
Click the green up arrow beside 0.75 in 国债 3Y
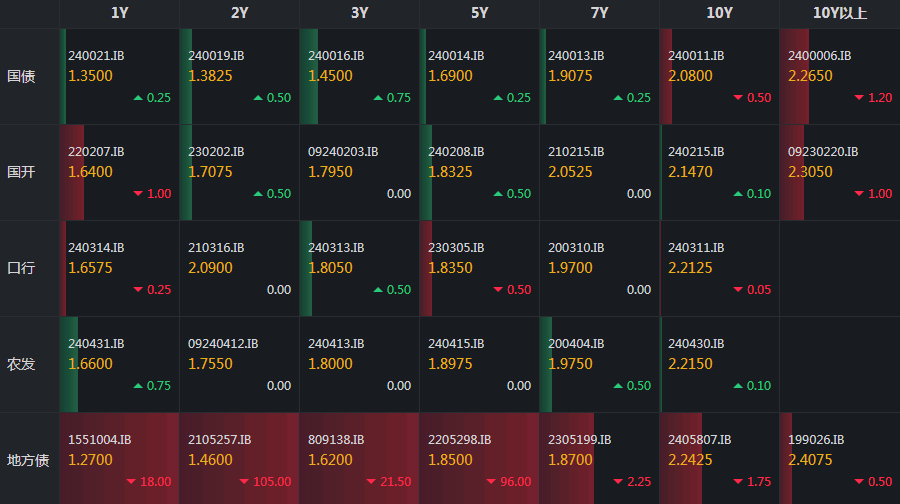click(378, 98)
